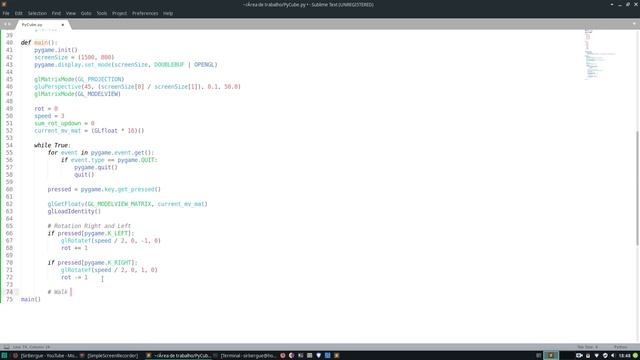Click the 'gluPerspective' code line
Screen dimensions: 640x360
tap(138, 87)
